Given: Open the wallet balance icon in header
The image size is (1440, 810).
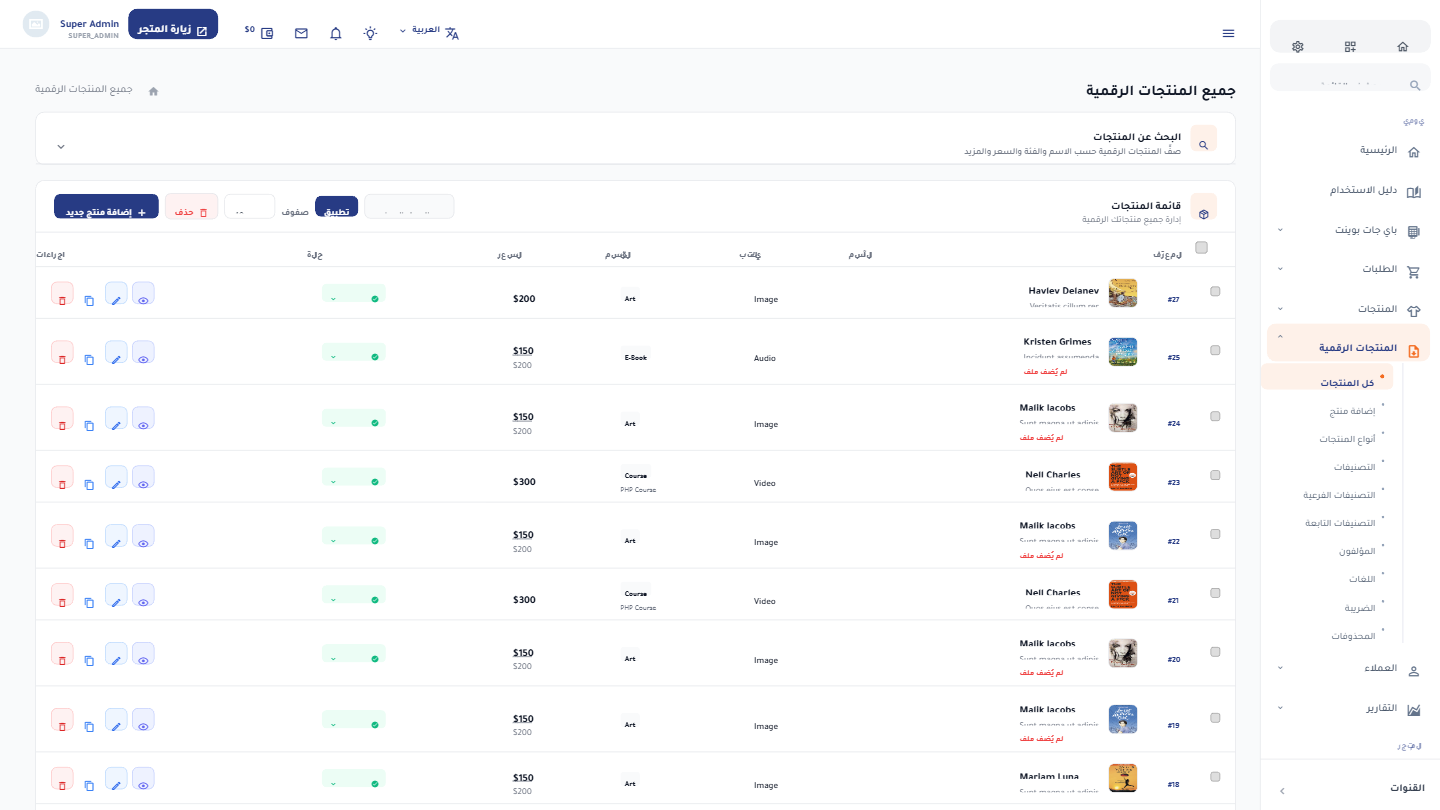Looking at the screenshot, I should (x=267, y=33).
